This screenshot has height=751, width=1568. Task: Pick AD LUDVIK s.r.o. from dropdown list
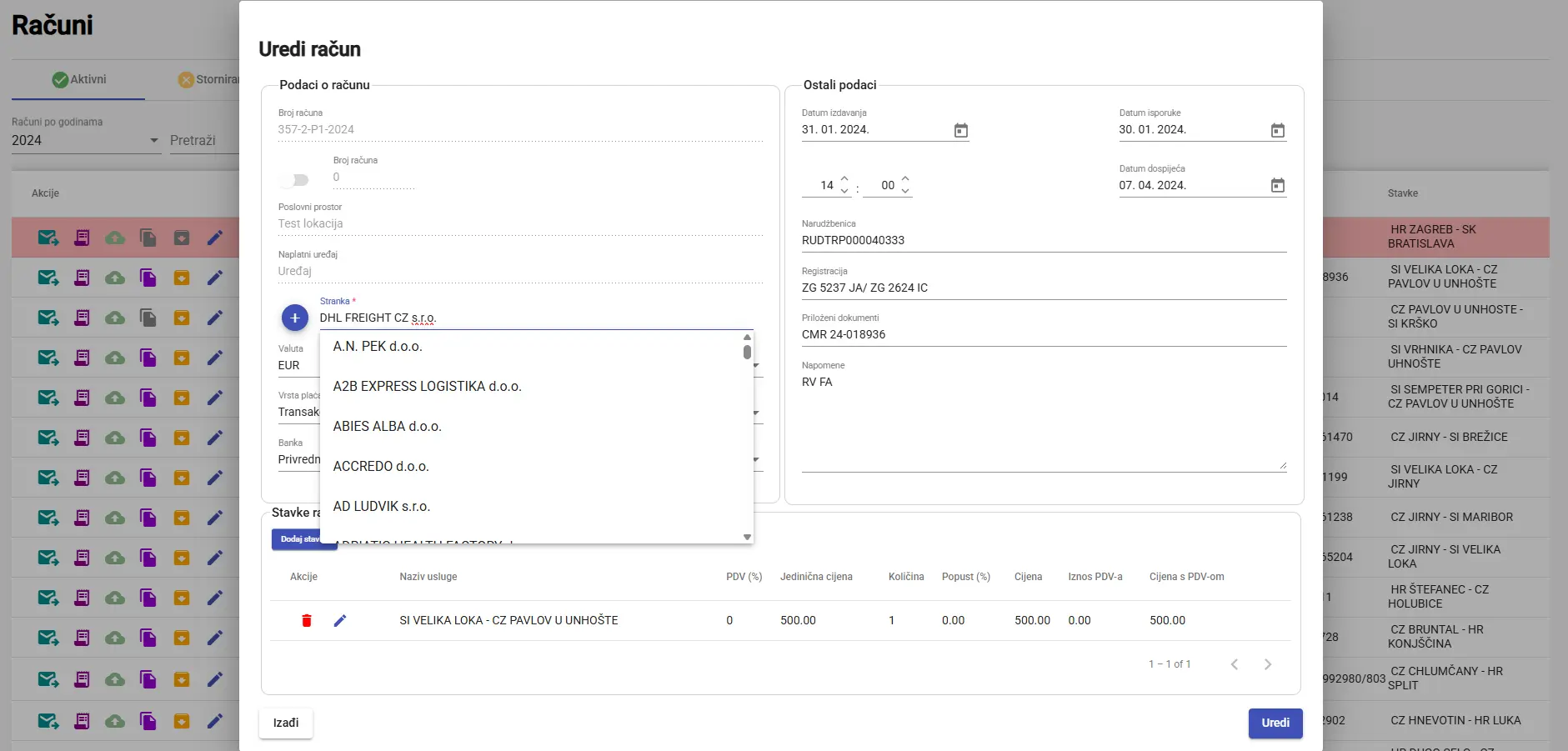pyautogui.click(x=381, y=507)
